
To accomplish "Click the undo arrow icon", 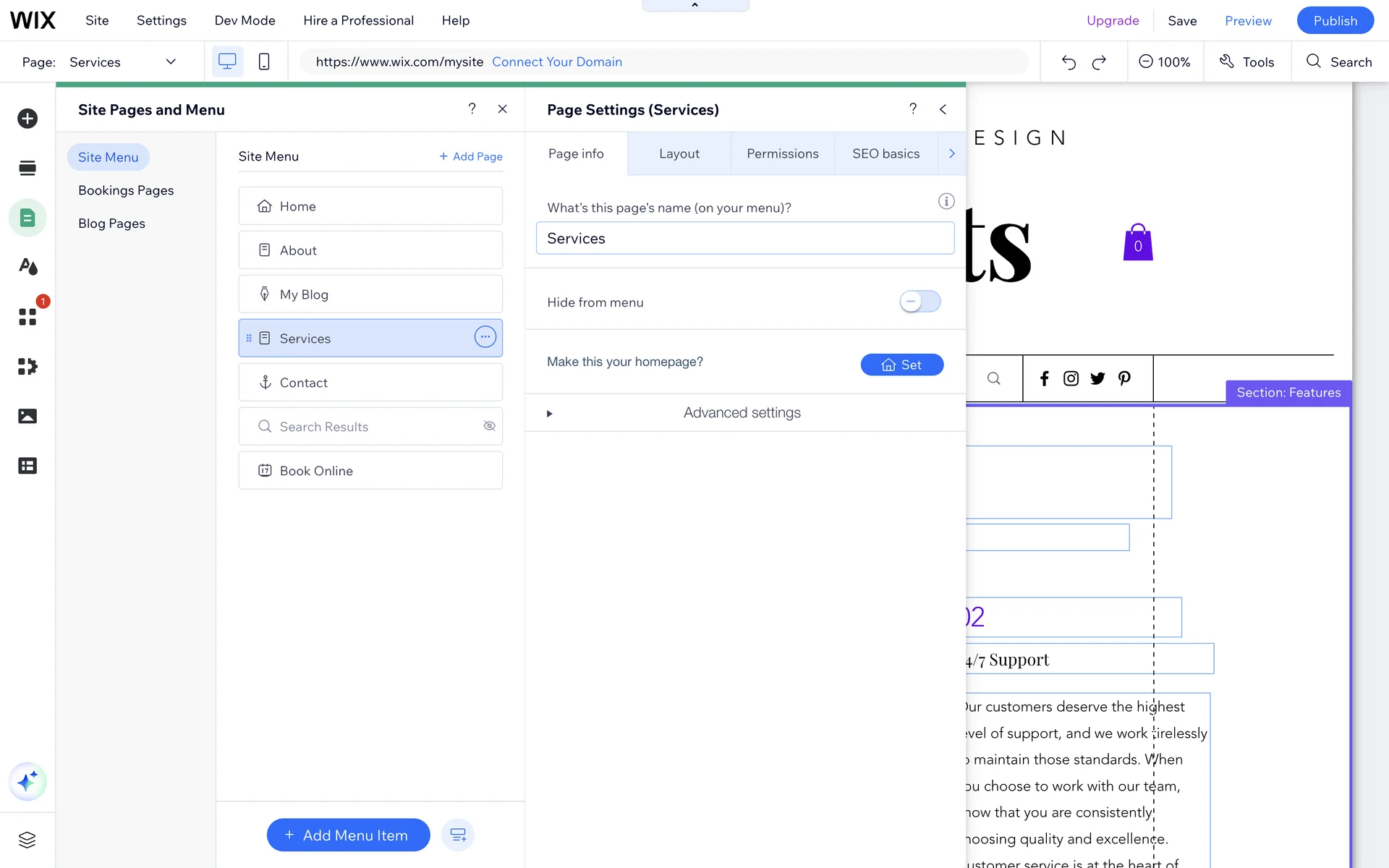I will [x=1069, y=62].
